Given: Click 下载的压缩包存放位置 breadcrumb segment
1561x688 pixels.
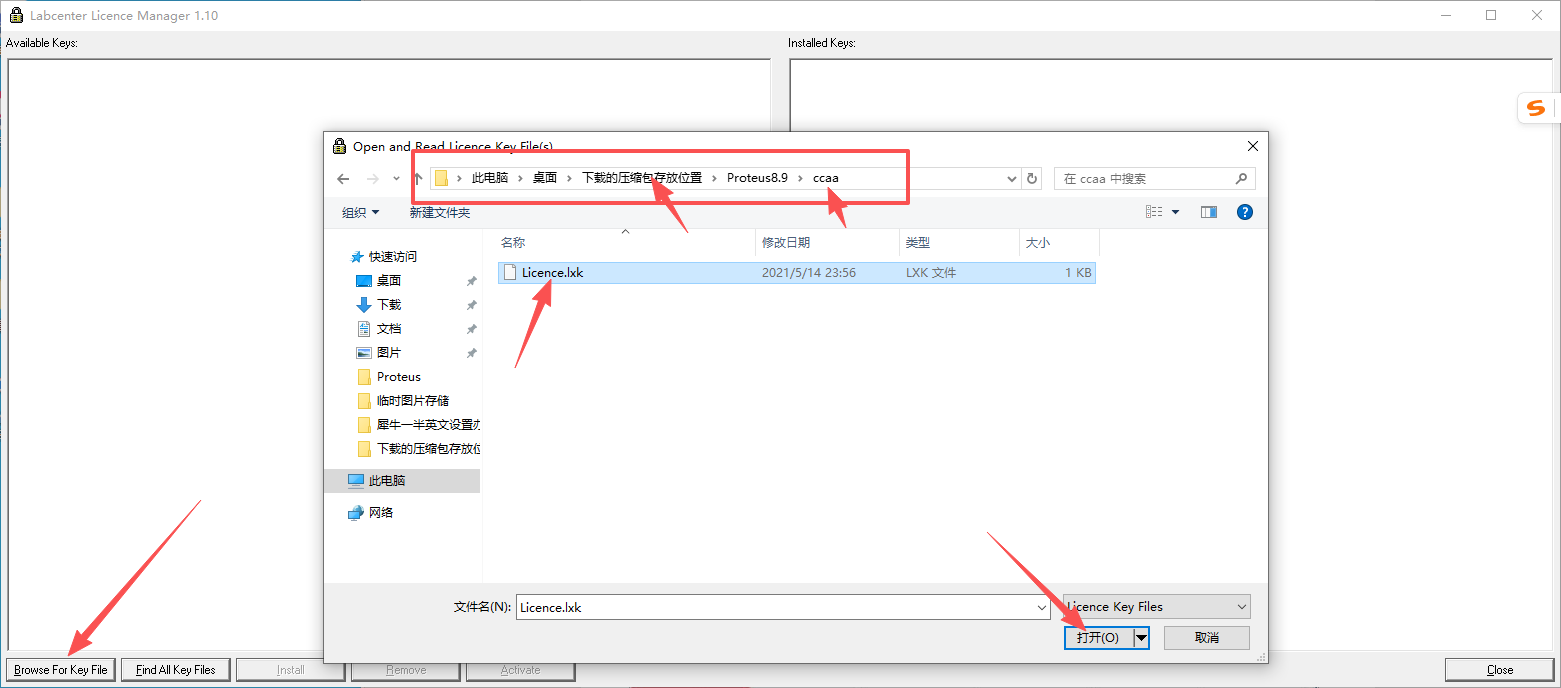Looking at the screenshot, I should [x=642, y=178].
